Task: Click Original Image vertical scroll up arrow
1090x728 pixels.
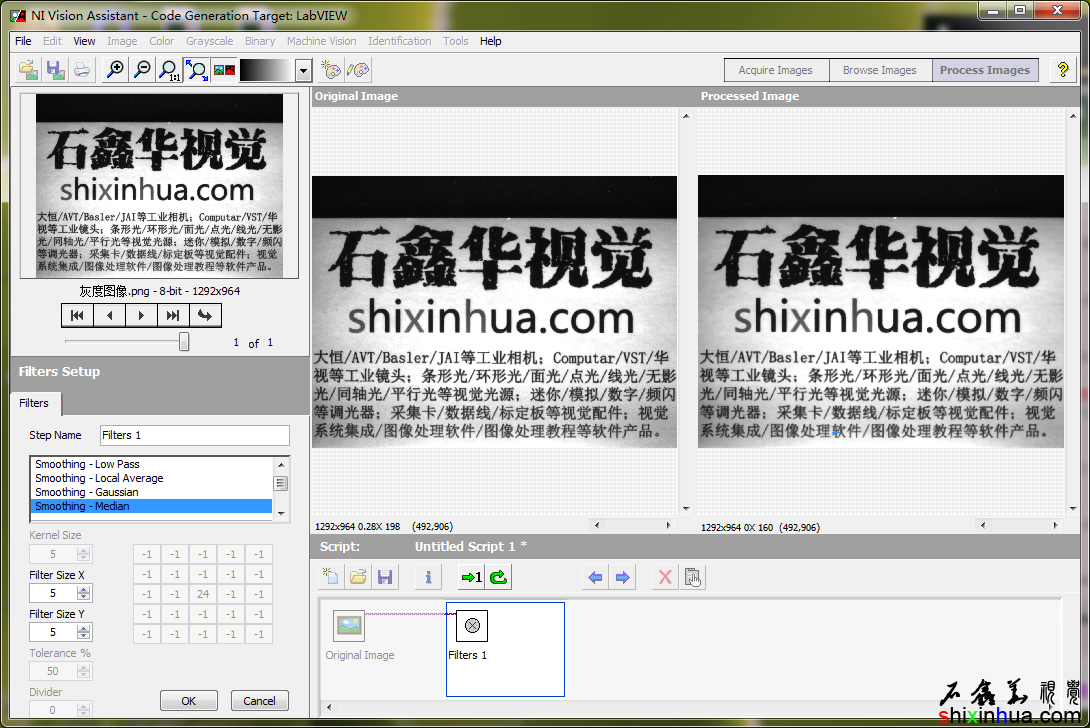Action: pyautogui.click(x=686, y=116)
